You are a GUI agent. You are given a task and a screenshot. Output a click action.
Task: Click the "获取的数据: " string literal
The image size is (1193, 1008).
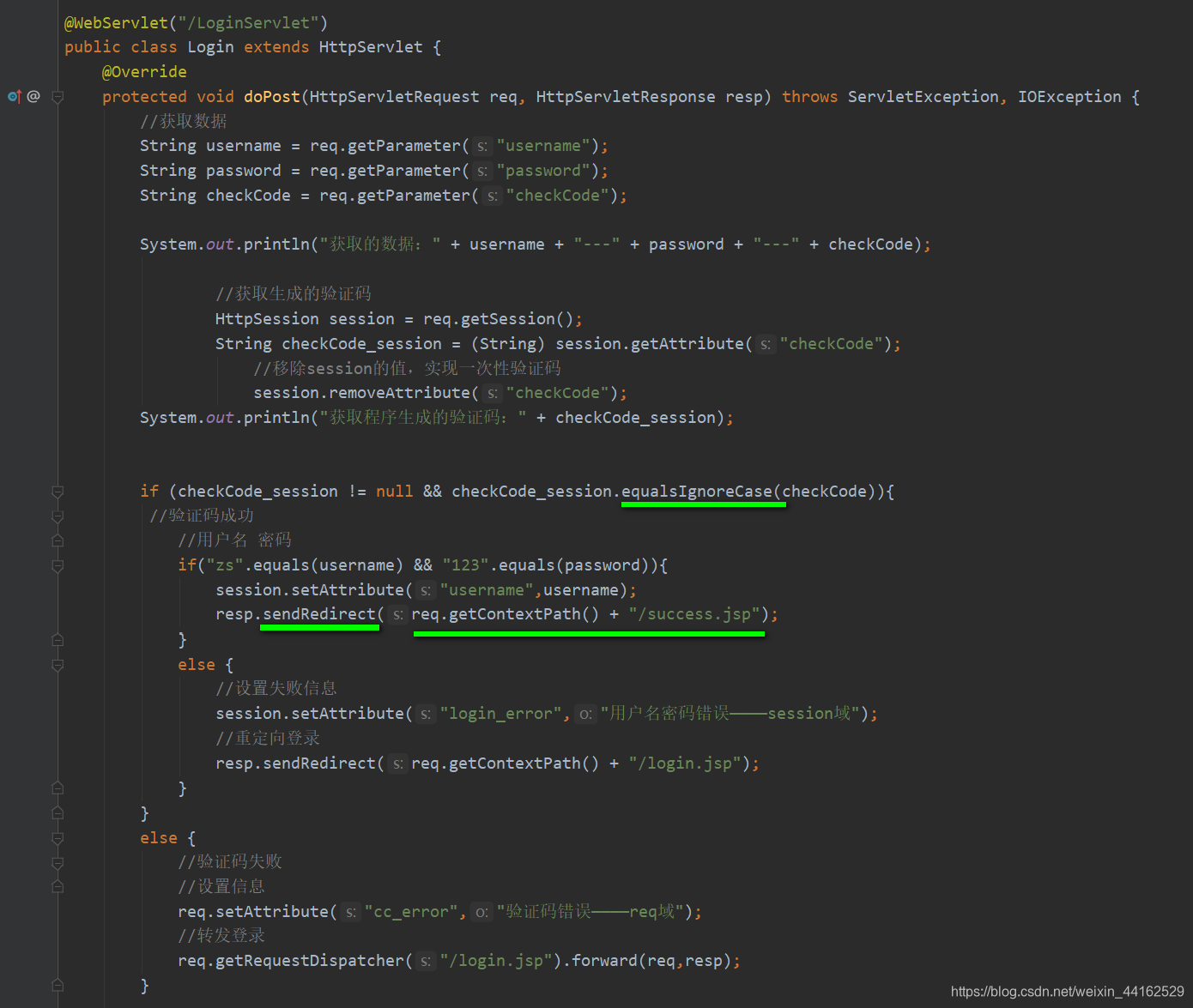(x=380, y=244)
